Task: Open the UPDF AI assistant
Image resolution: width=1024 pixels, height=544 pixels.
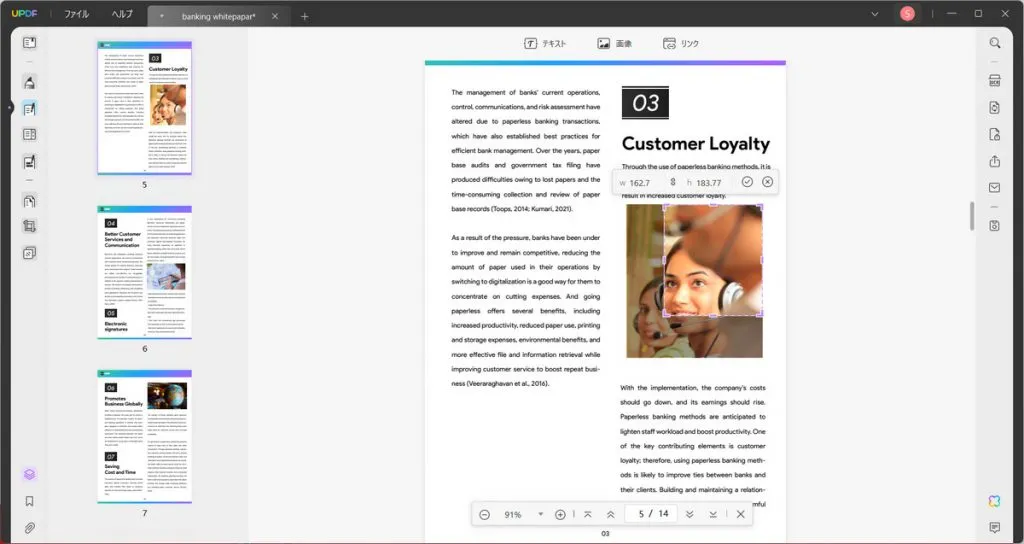Action: coord(995,501)
